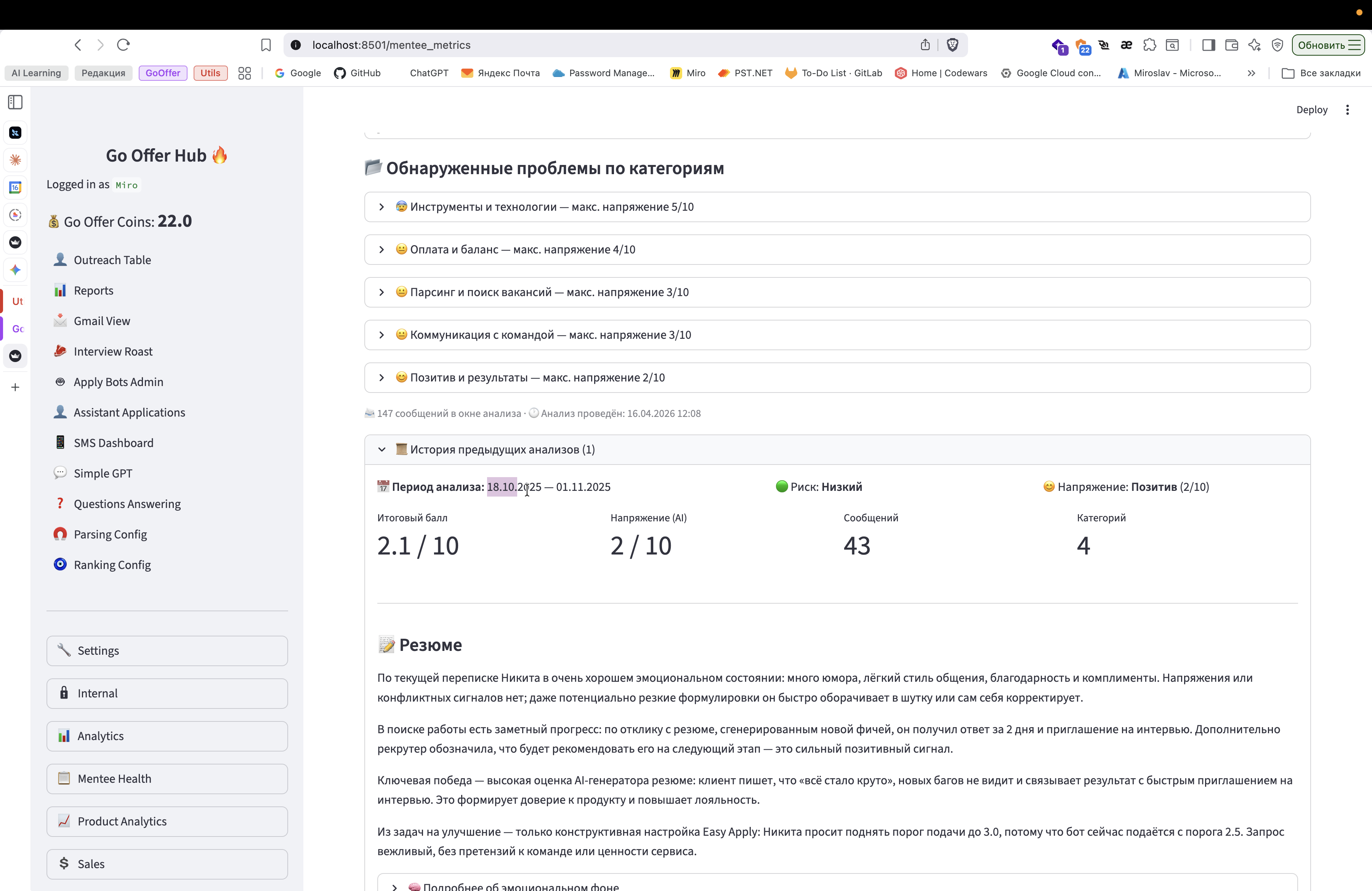Image resolution: width=1372 pixels, height=891 pixels.
Task: Open the extensions puzzle icon
Action: [x=1149, y=45]
